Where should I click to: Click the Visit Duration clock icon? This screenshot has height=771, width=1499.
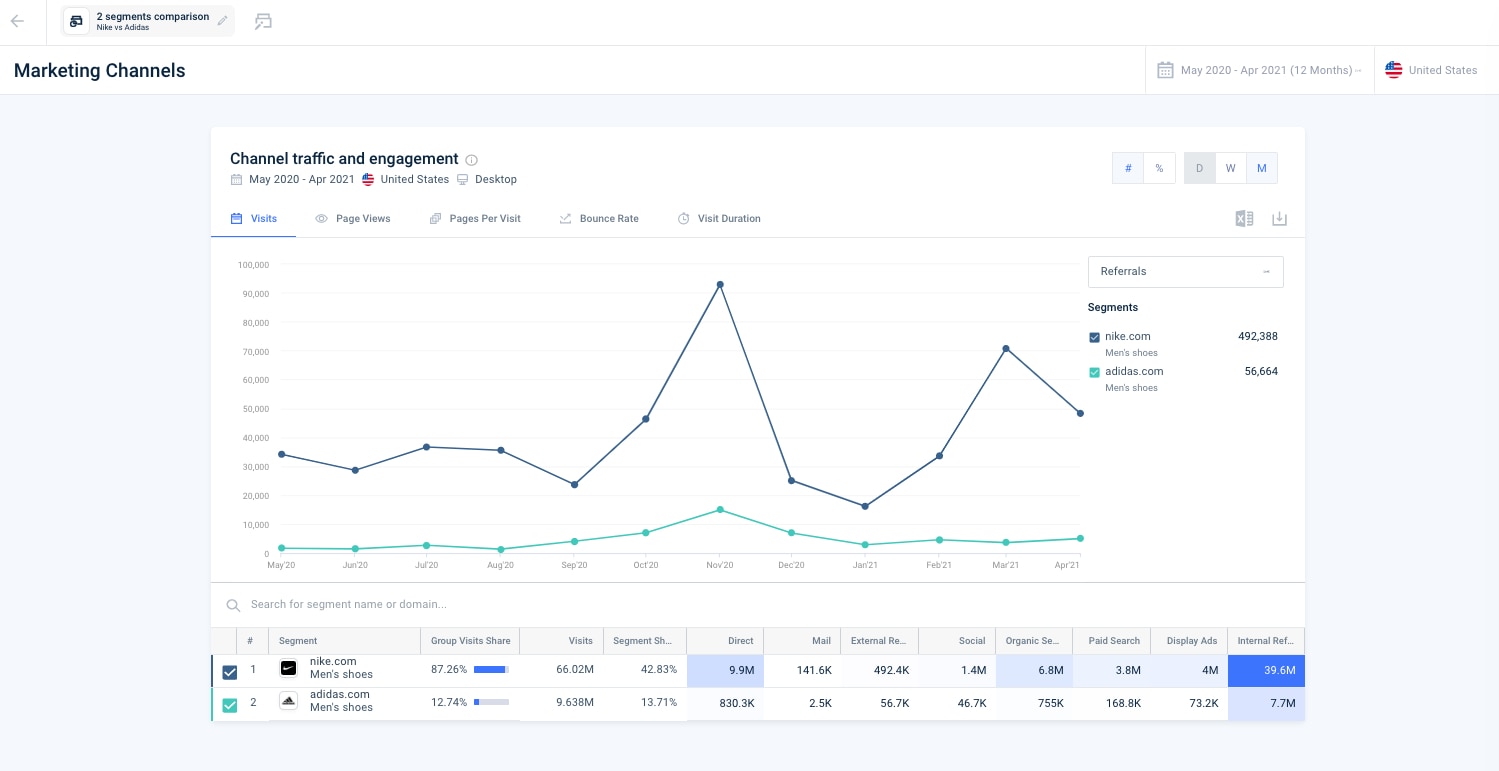(684, 218)
